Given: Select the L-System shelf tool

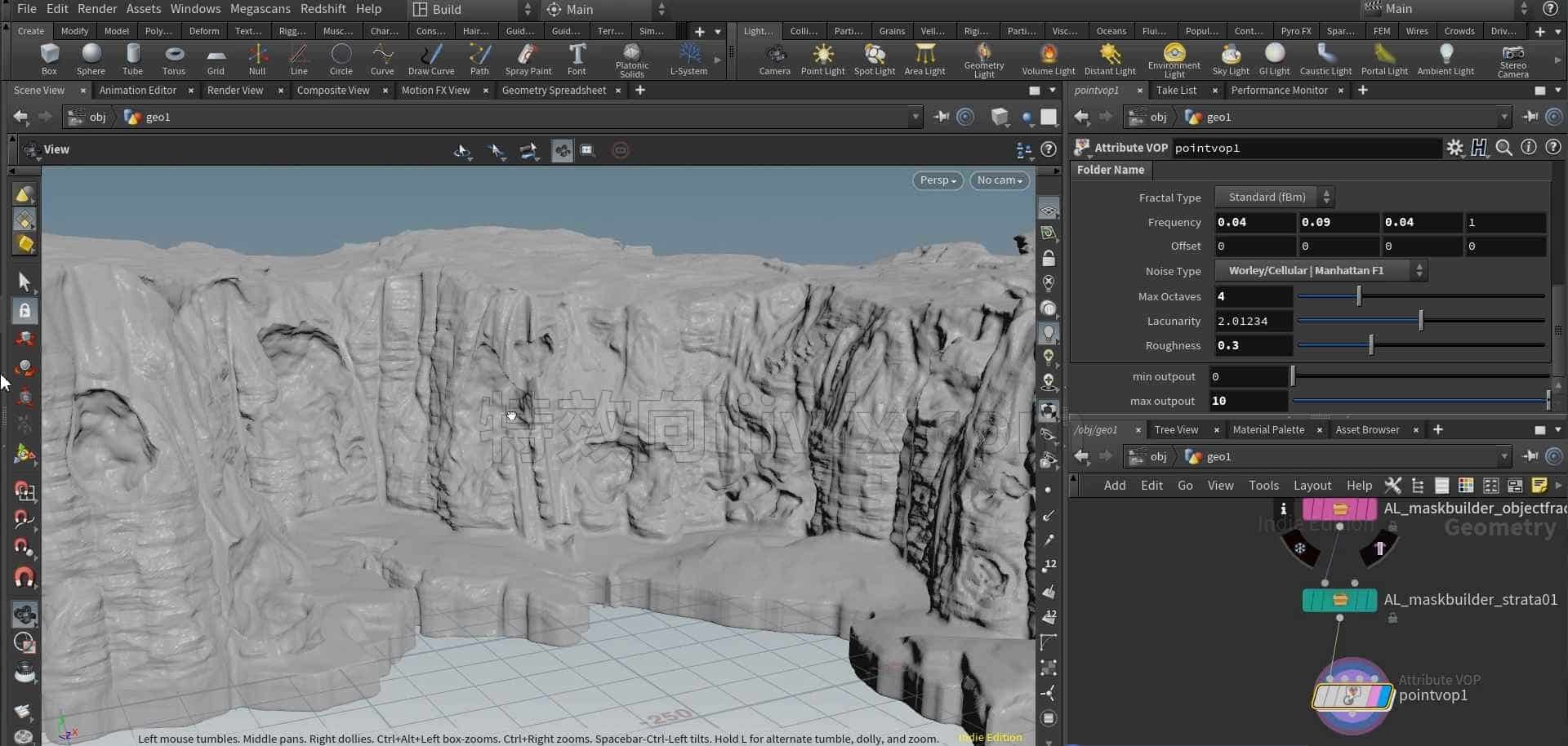Looking at the screenshot, I should pos(688,60).
